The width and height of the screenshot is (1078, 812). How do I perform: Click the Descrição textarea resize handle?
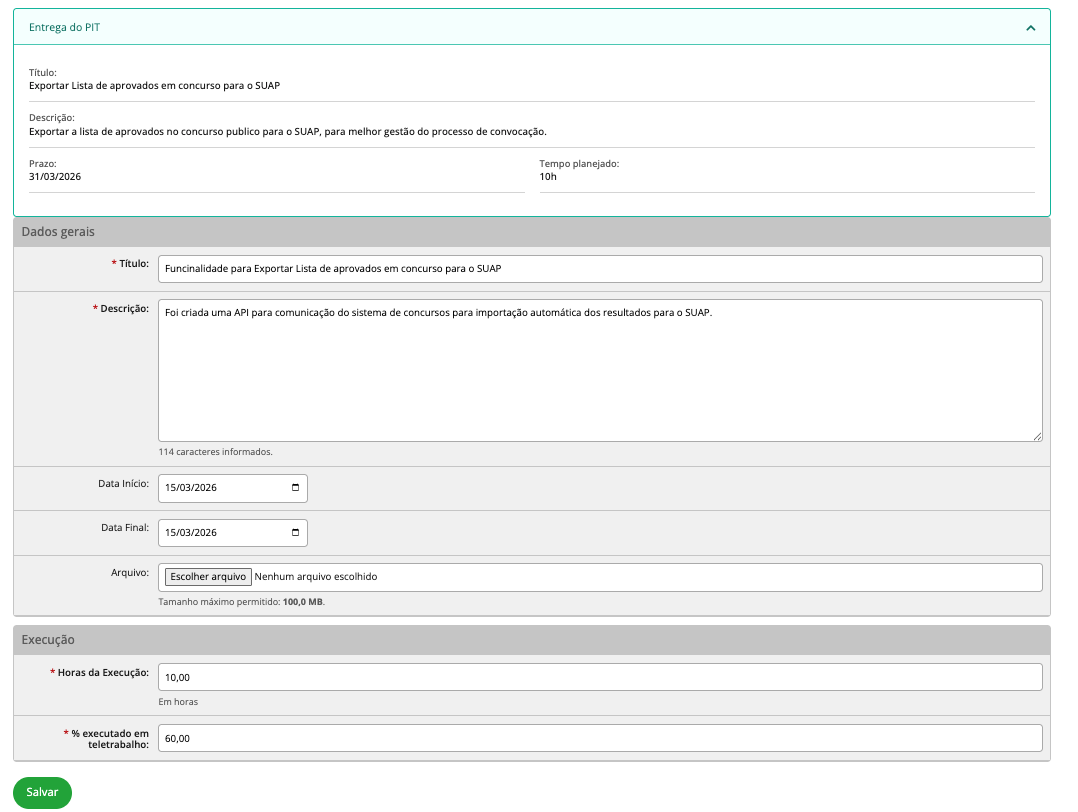(1037, 436)
